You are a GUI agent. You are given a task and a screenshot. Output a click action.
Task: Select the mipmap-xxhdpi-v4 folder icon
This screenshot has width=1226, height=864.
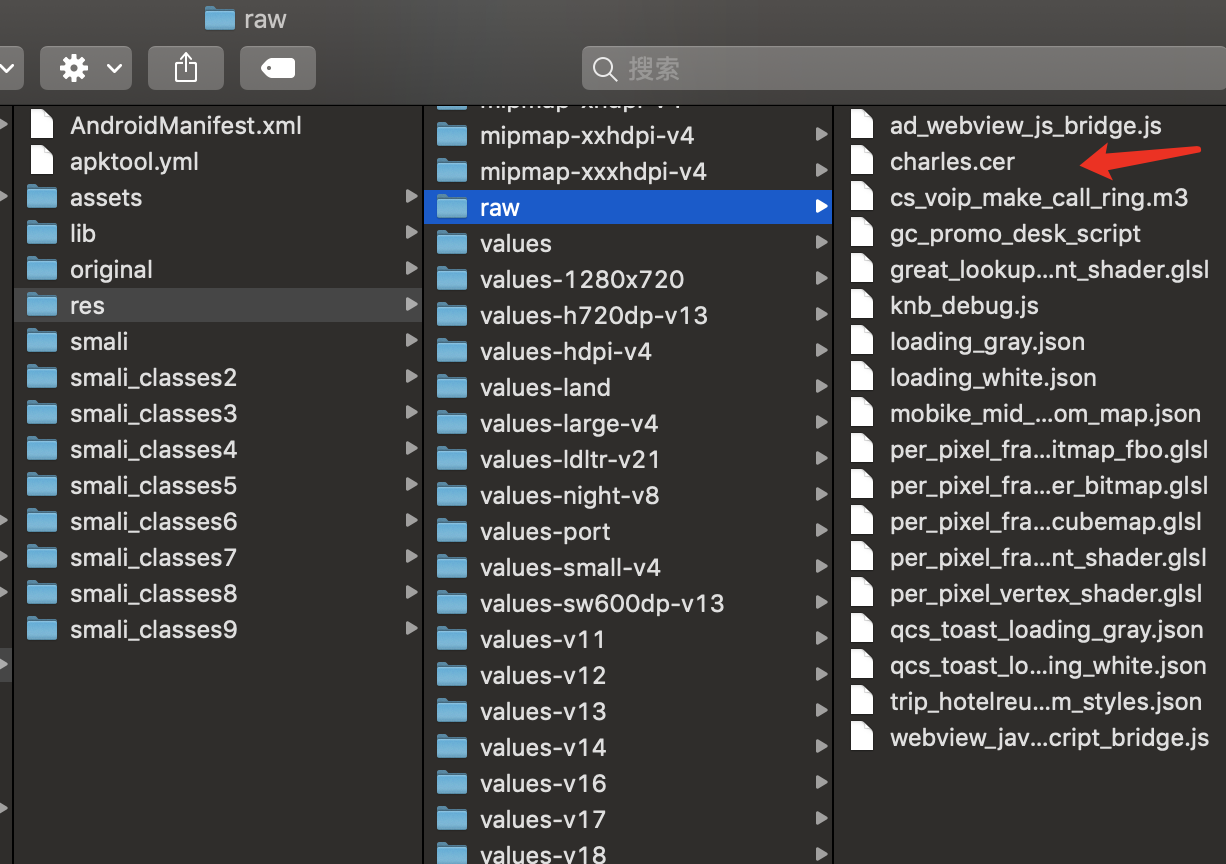click(x=452, y=135)
